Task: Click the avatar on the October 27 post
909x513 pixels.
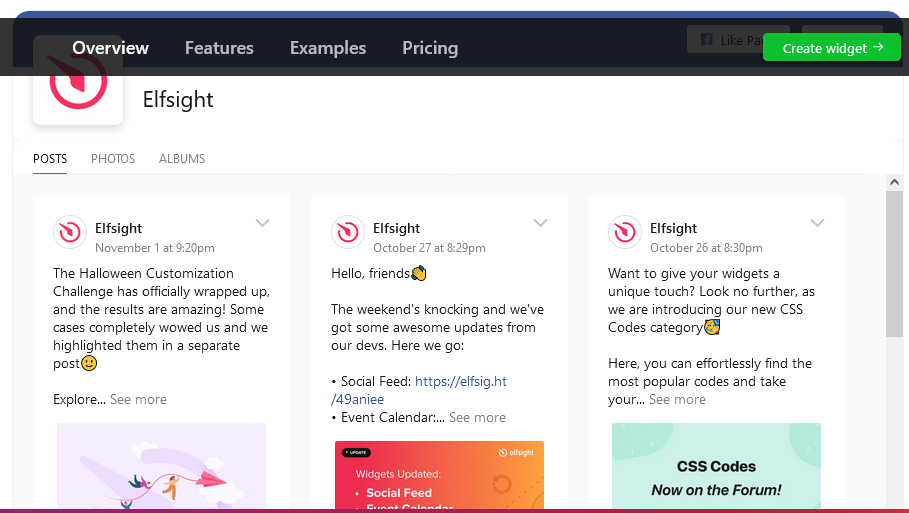Action: 348,232
